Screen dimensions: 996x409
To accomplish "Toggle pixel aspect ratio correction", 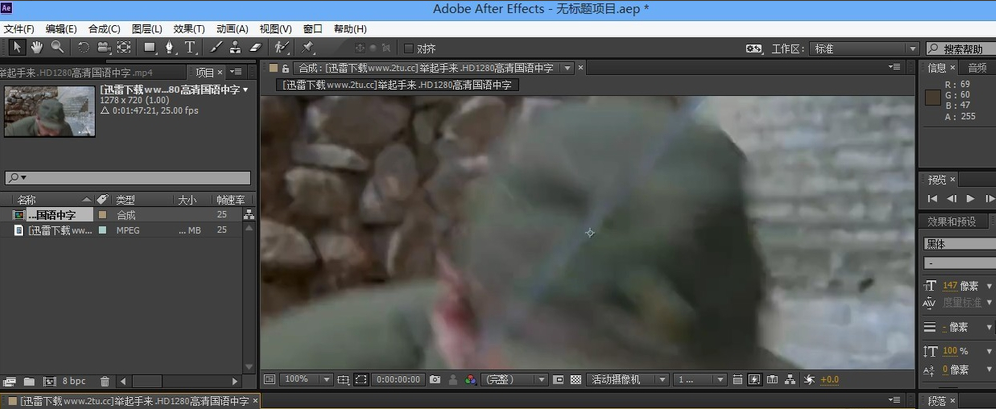I will [737, 380].
